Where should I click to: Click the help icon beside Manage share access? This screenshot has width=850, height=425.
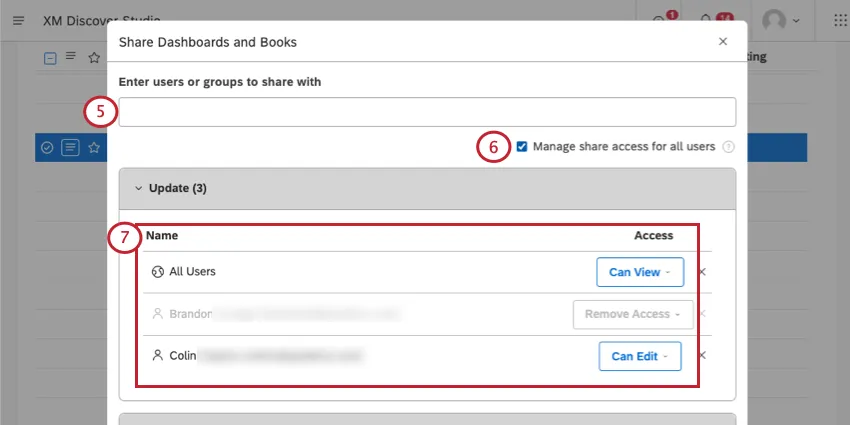(728, 147)
